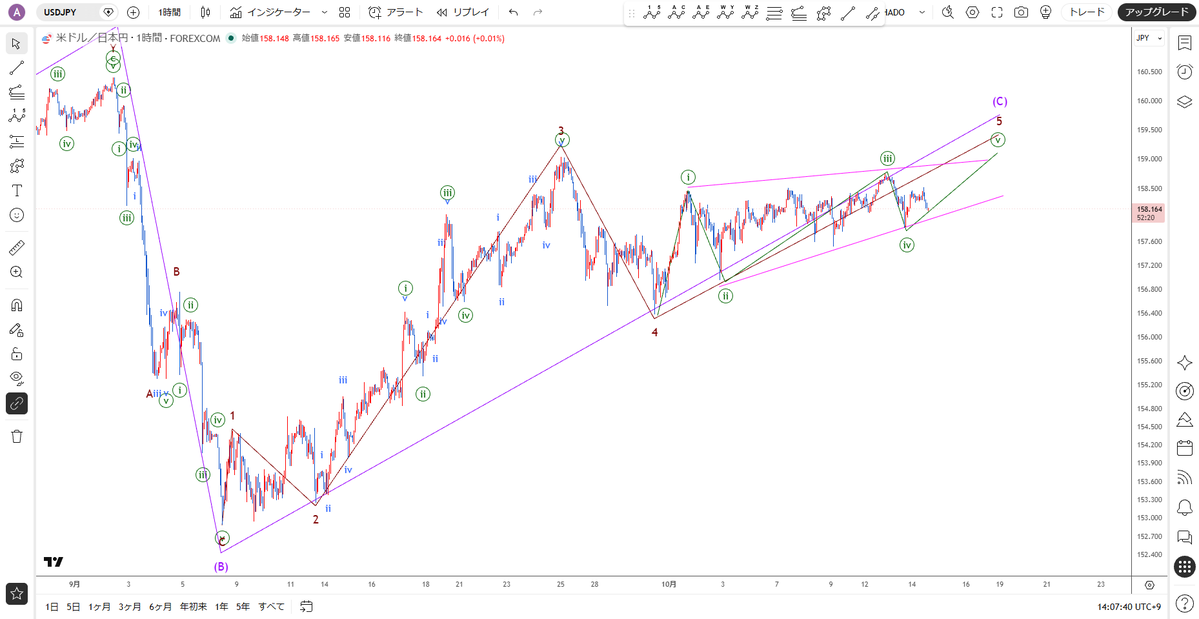The height and width of the screenshot is (619, 1199).
Task: Open the Gann and Fibonacci tools
Action: 16,92
